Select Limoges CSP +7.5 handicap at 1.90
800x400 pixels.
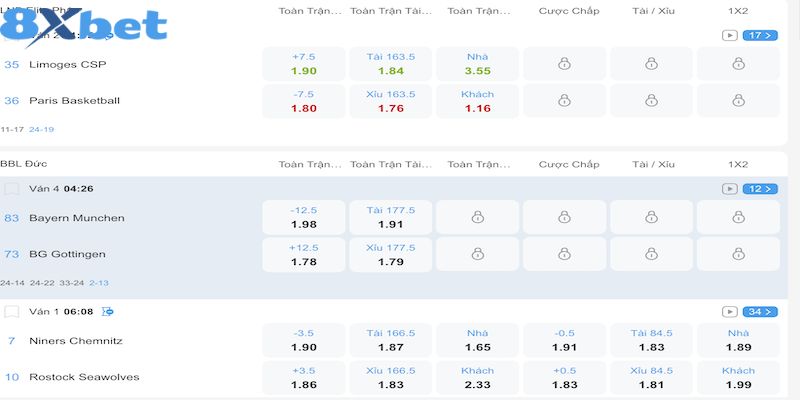[304, 64]
